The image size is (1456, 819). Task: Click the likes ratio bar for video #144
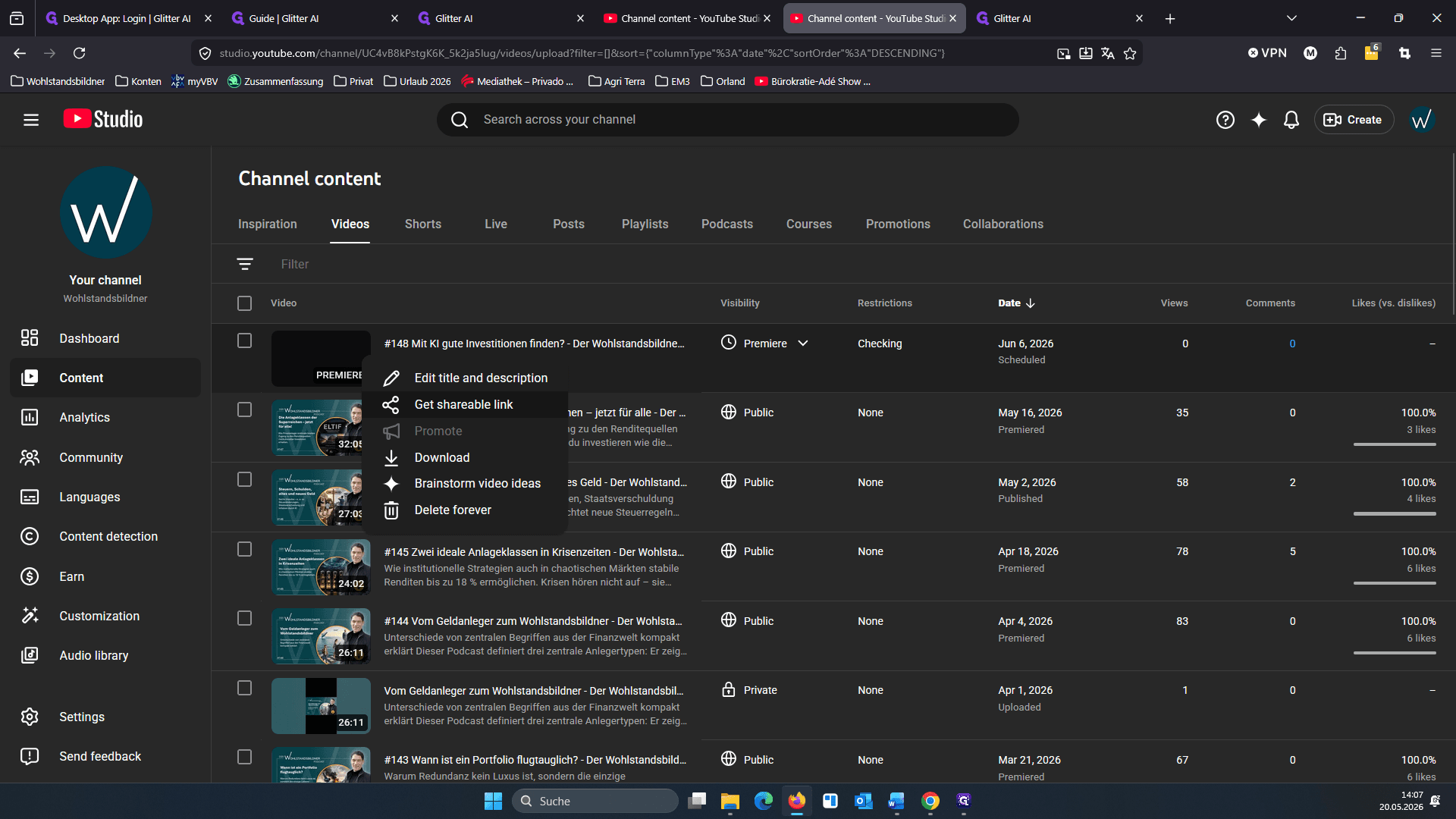tap(1394, 653)
